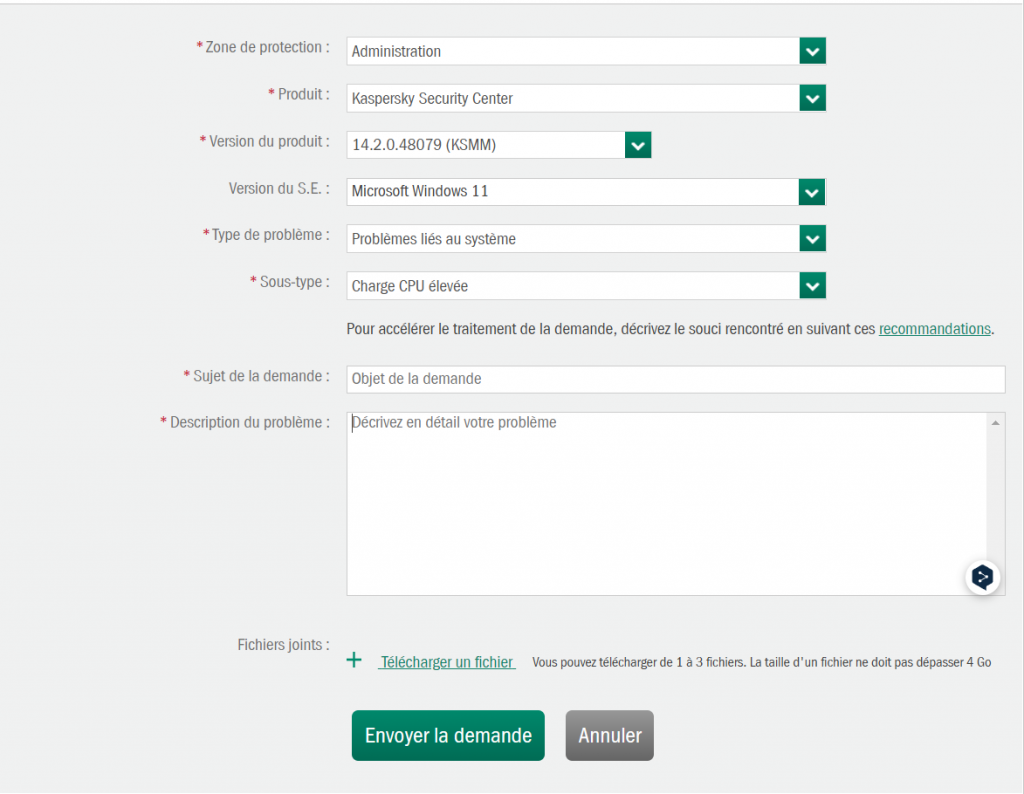
Task: Open the Version du S.E. dropdown arrow
Action: pos(812,192)
